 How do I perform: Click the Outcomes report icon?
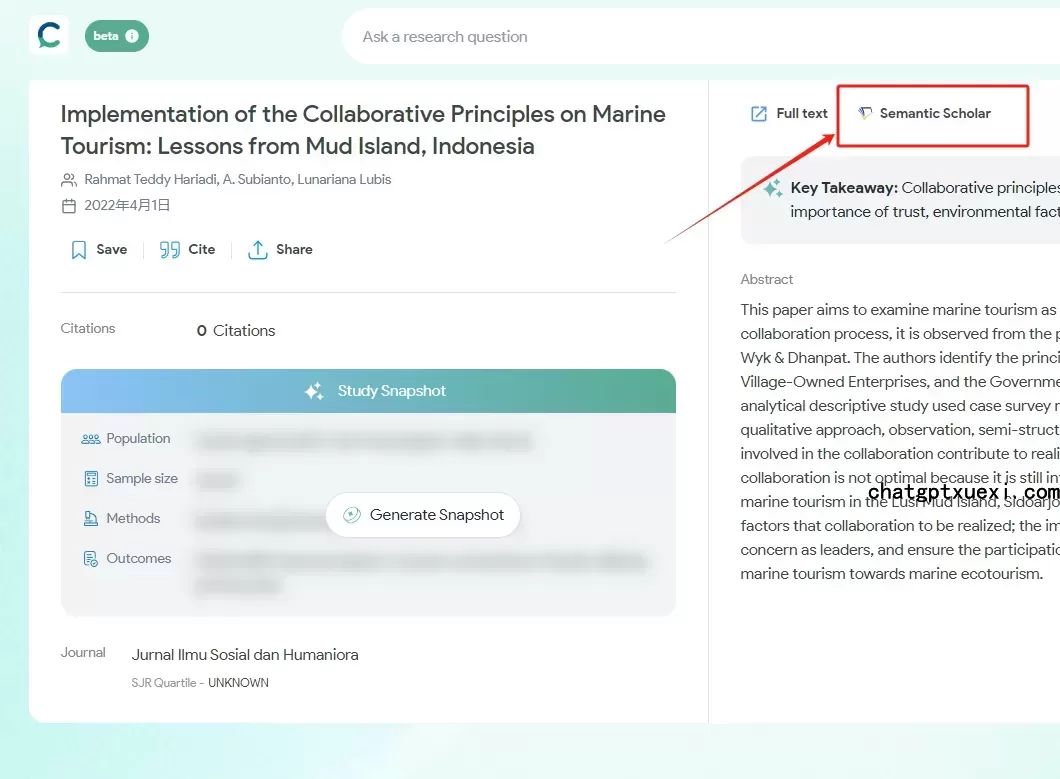point(91,559)
